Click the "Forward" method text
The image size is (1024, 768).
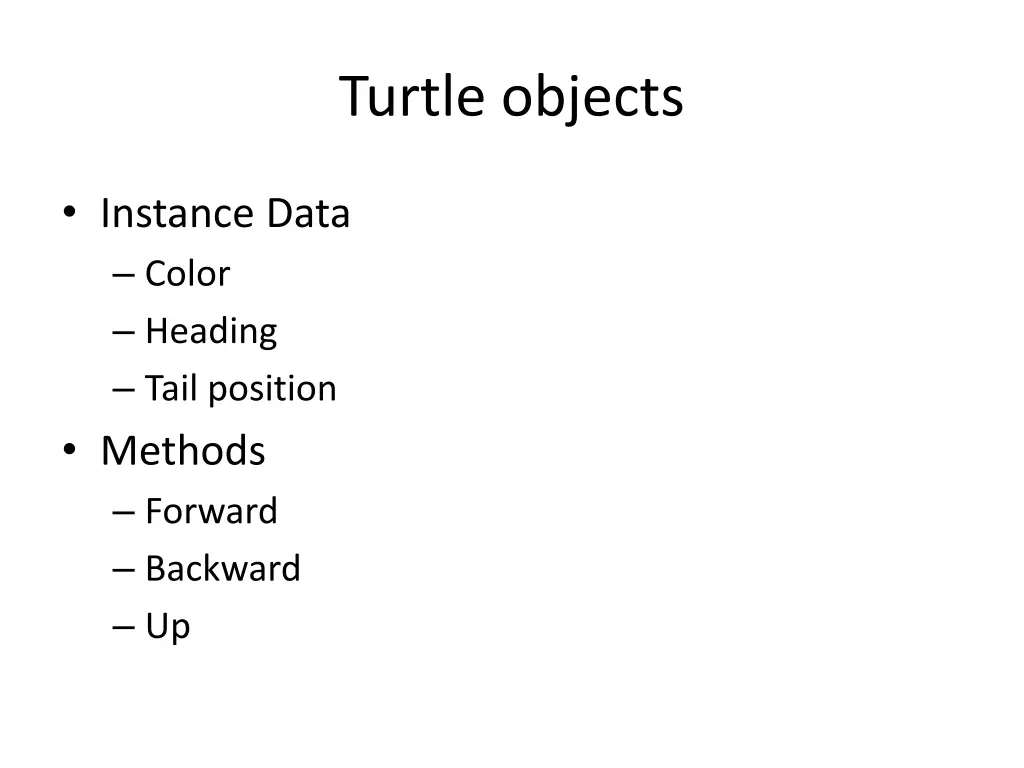211,511
